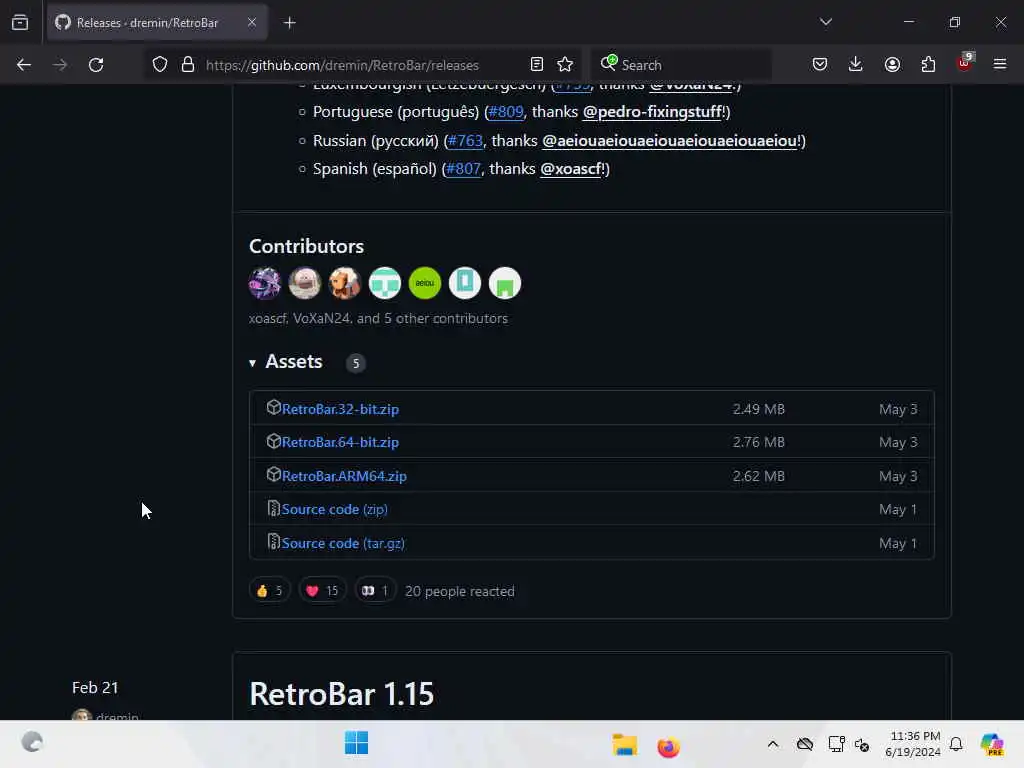Bookmark this page with the star
The image size is (1024, 768).
click(565, 65)
